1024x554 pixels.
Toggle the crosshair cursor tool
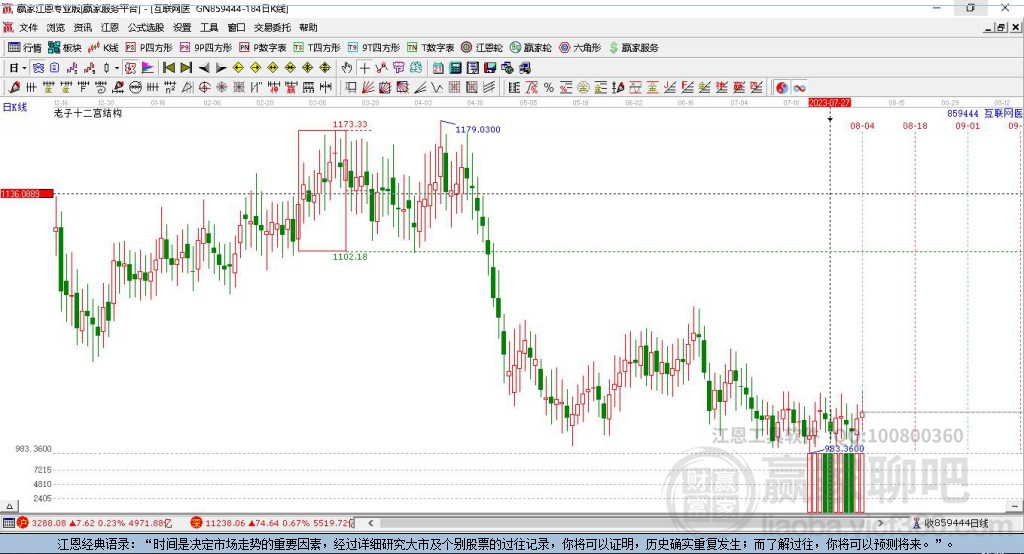click(x=364, y=68)
